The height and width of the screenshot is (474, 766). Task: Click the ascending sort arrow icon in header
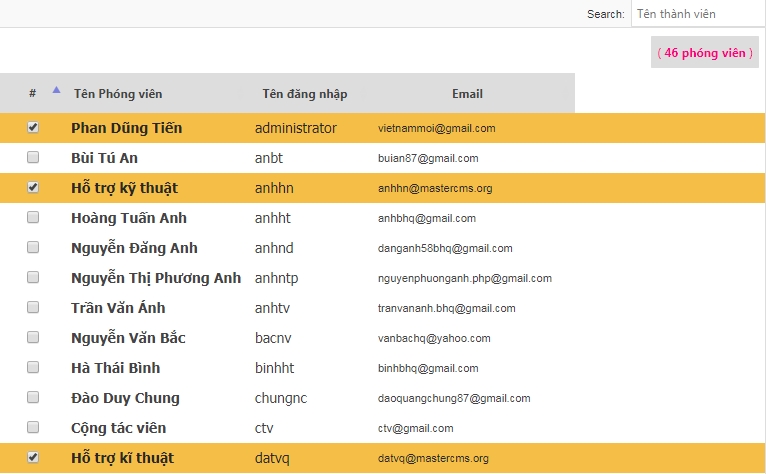[57, 89]
